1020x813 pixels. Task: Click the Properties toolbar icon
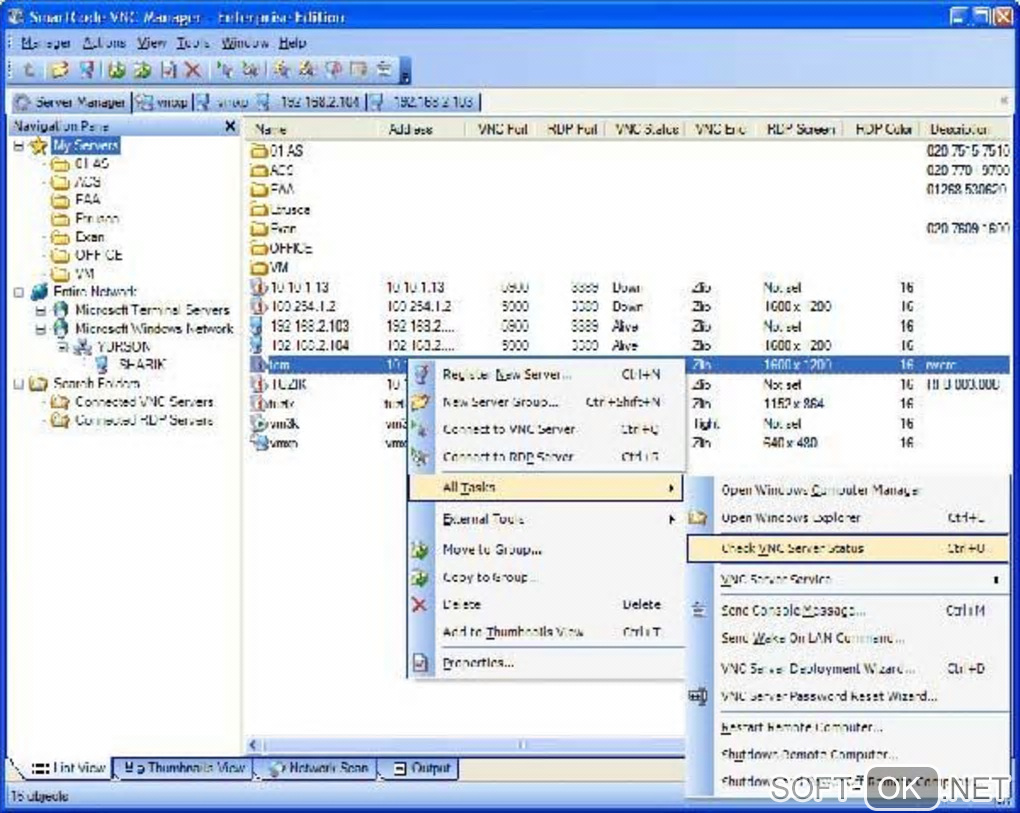(x=168, y=69)
